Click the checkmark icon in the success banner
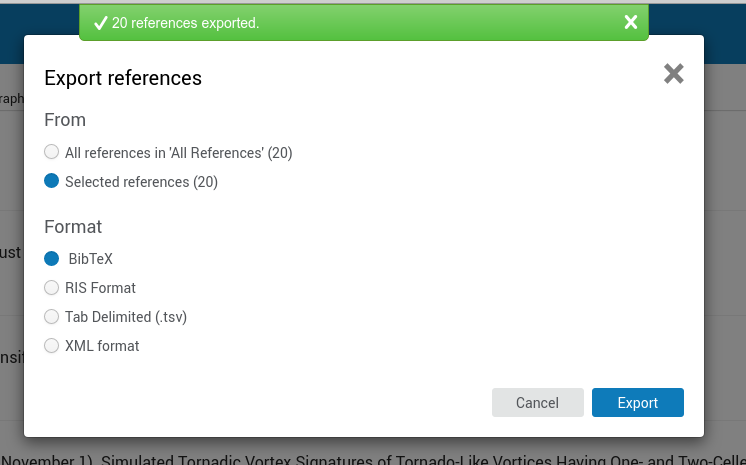Image resolution: width=746 pixels, height=465 pixels. (x=100, y=22)
